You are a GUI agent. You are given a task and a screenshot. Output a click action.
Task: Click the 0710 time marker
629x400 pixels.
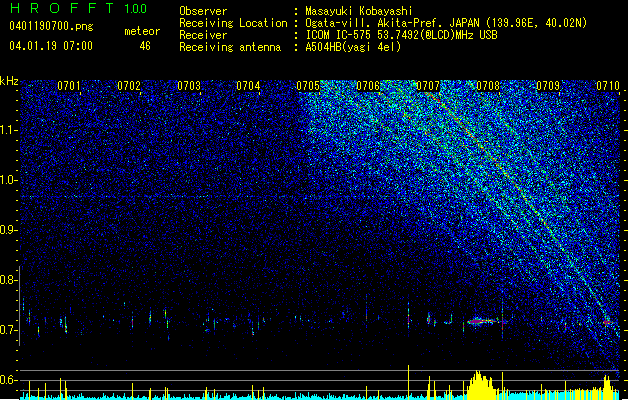click(608, 86)
